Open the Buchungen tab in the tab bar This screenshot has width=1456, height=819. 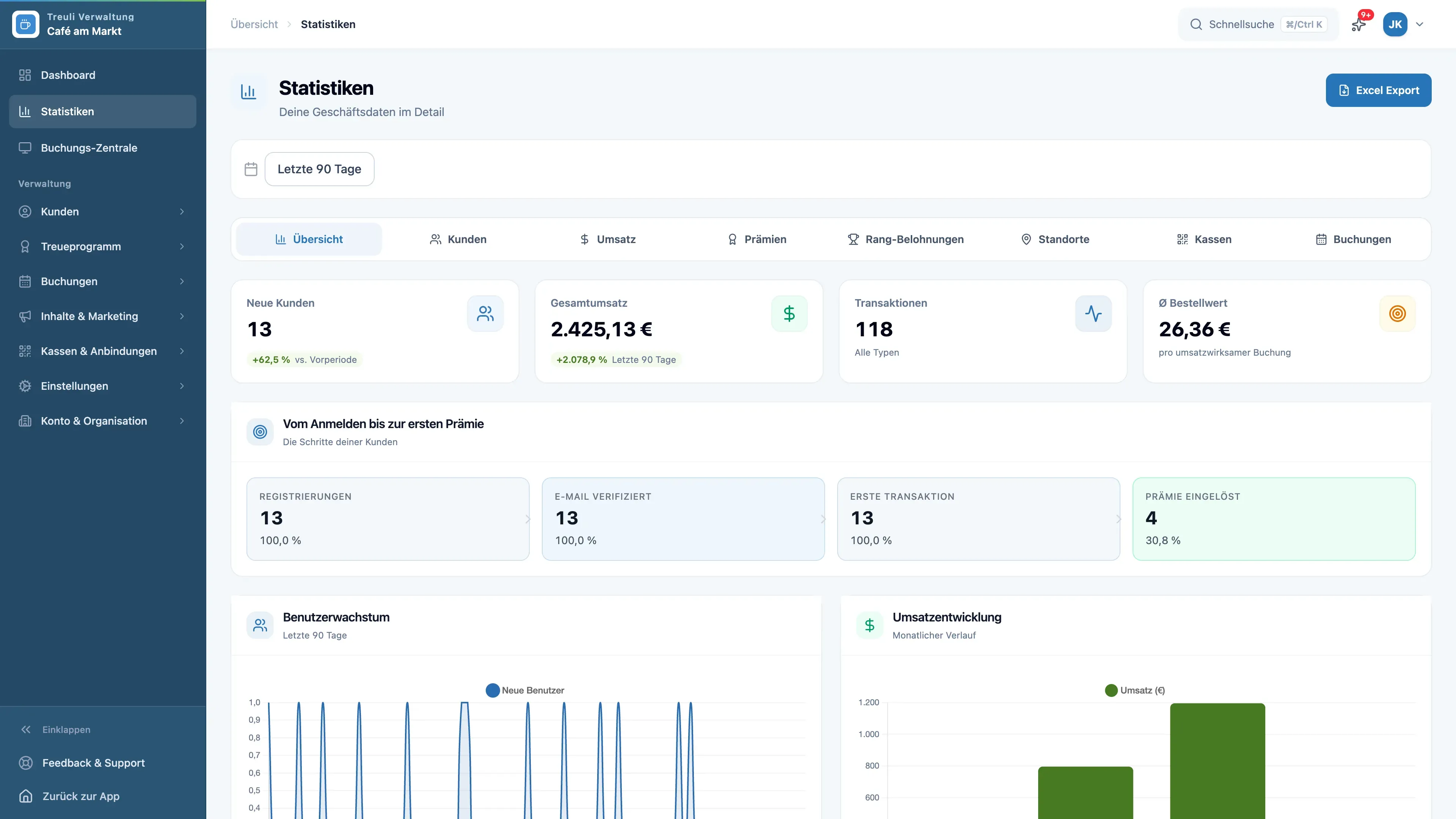(1353, 239)
